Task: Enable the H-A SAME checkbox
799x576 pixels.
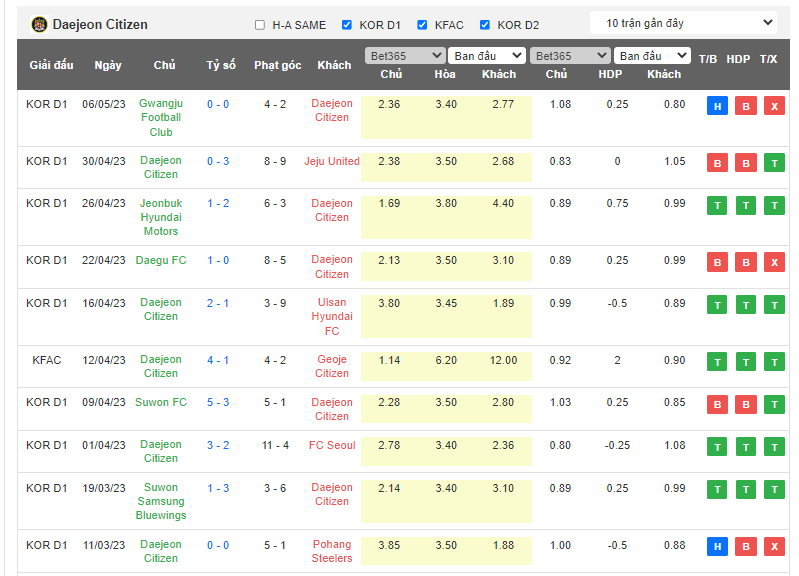Action: [260, 25]
